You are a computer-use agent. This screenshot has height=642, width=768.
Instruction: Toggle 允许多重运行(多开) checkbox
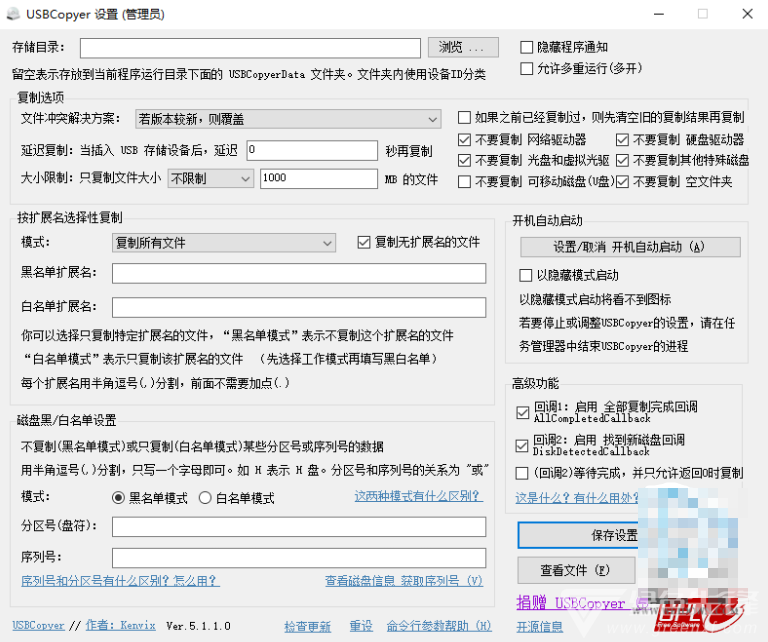tap(526, 68)
